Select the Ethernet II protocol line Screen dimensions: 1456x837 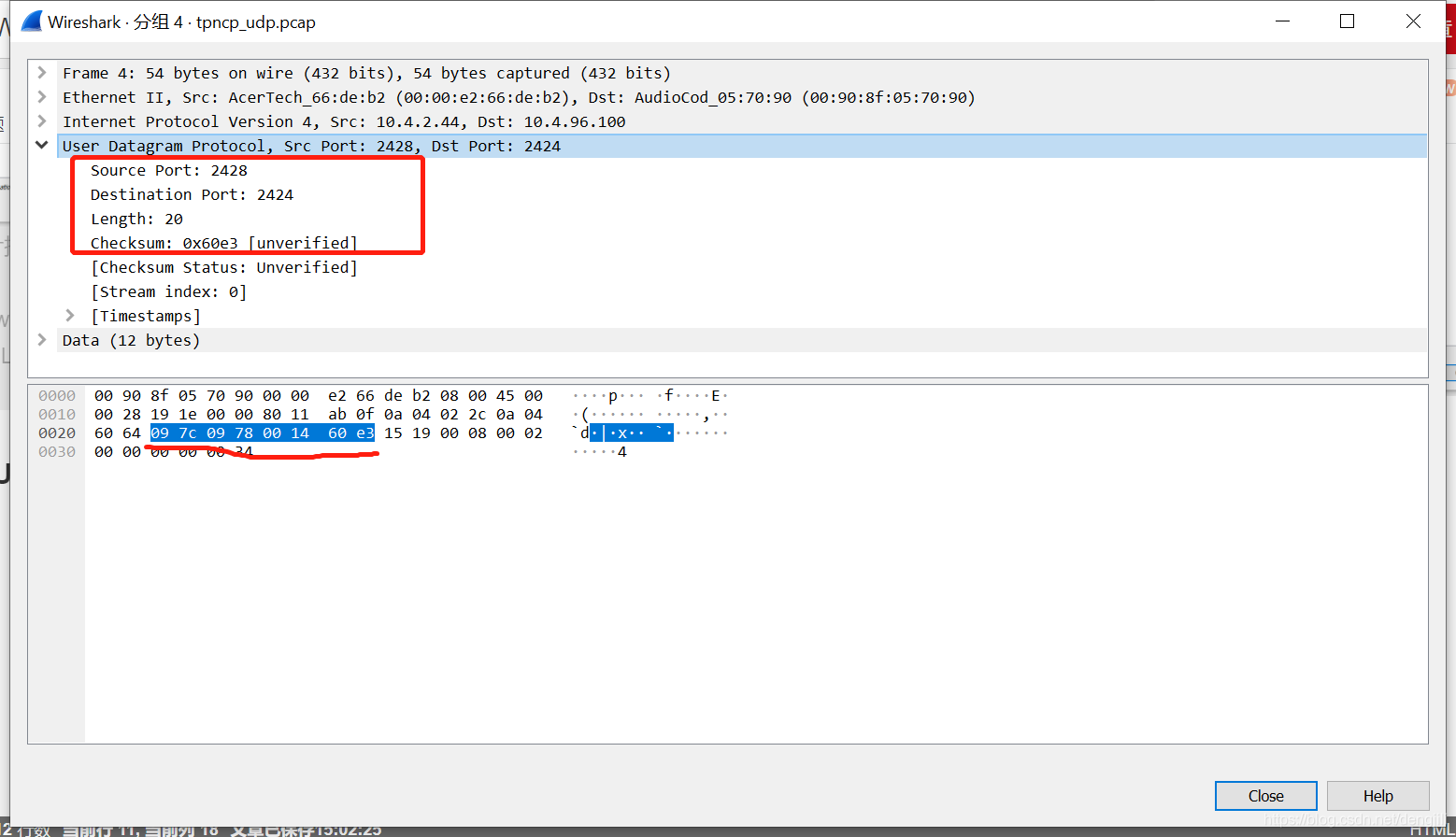519,97
